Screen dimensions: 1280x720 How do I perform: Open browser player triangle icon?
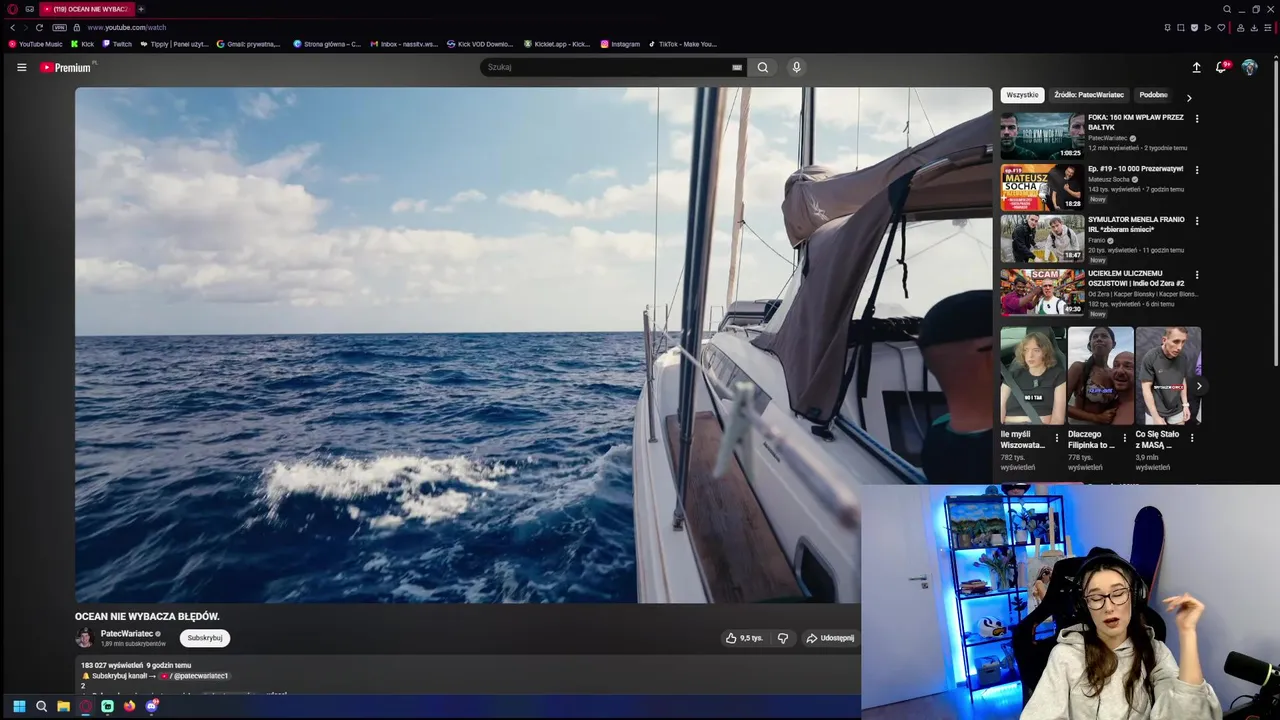(1208, 27)
